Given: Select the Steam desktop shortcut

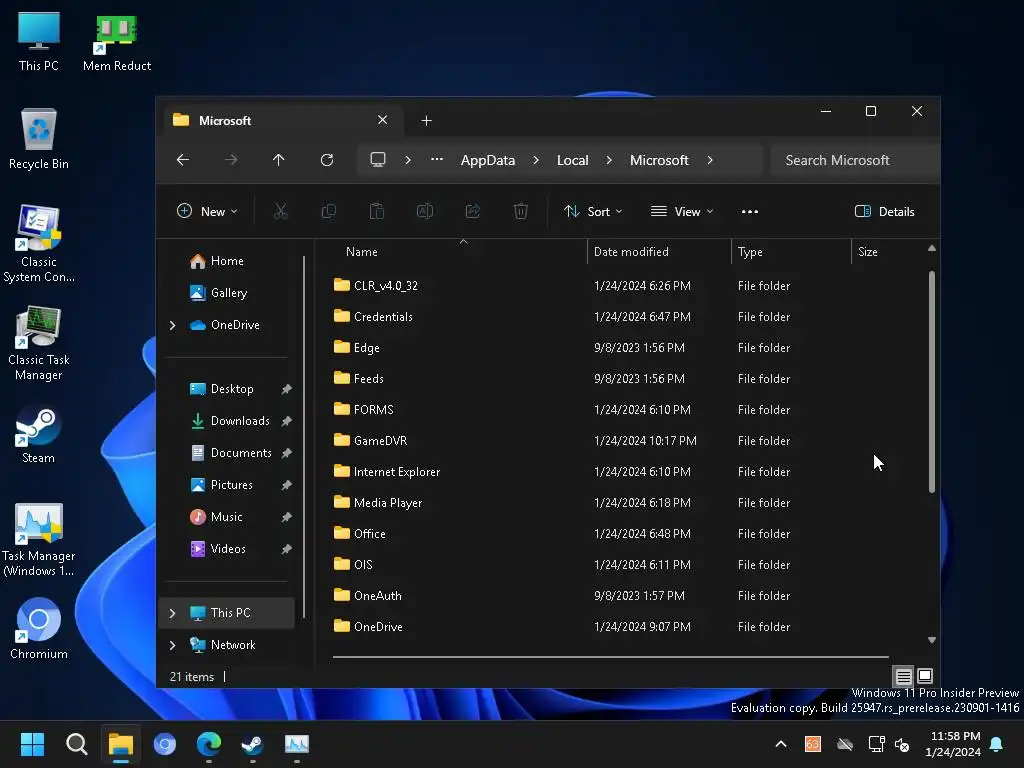Looking at the screenshot, I should pyautogui.click(x=39, y=435).
